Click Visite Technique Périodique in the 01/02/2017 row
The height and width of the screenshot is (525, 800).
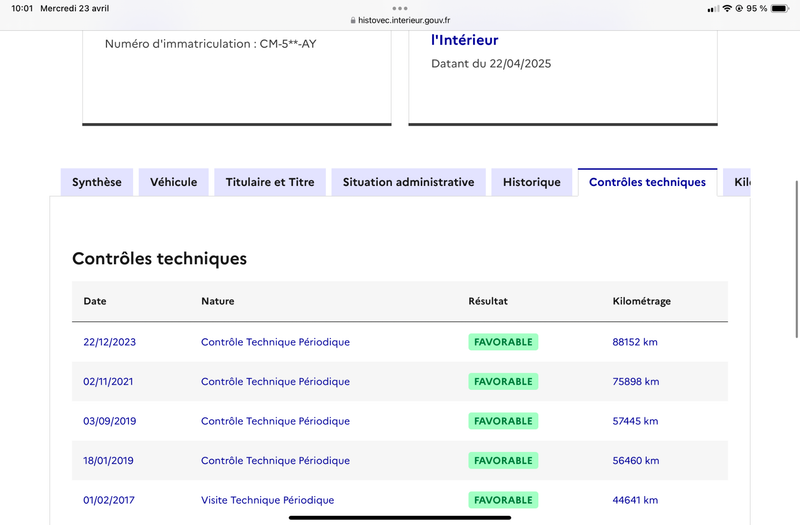(267, 500)
